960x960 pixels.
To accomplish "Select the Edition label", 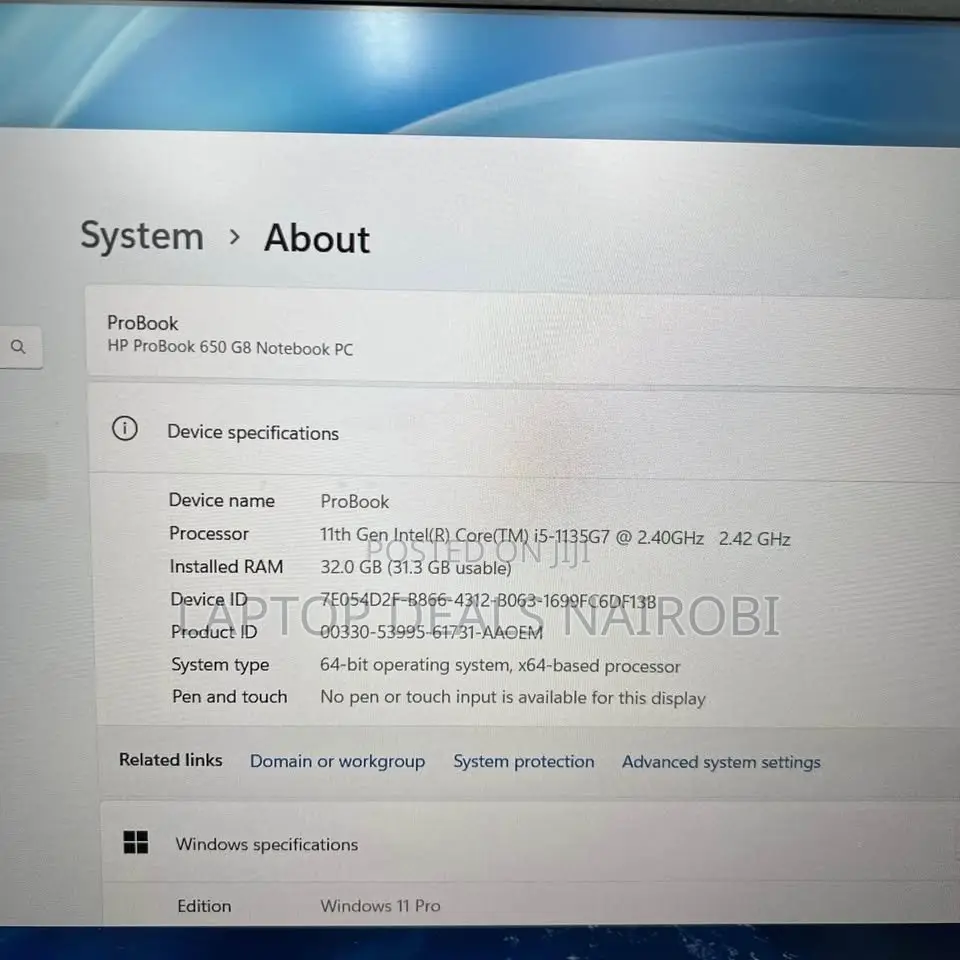I will pyautogui.click(x=204, y=906).
